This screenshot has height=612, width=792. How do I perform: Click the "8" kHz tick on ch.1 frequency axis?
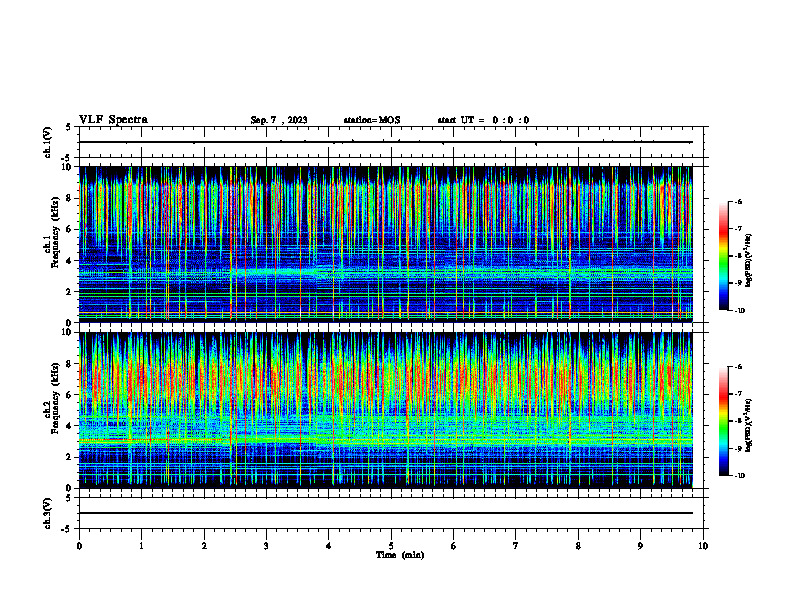click(70, 198)
